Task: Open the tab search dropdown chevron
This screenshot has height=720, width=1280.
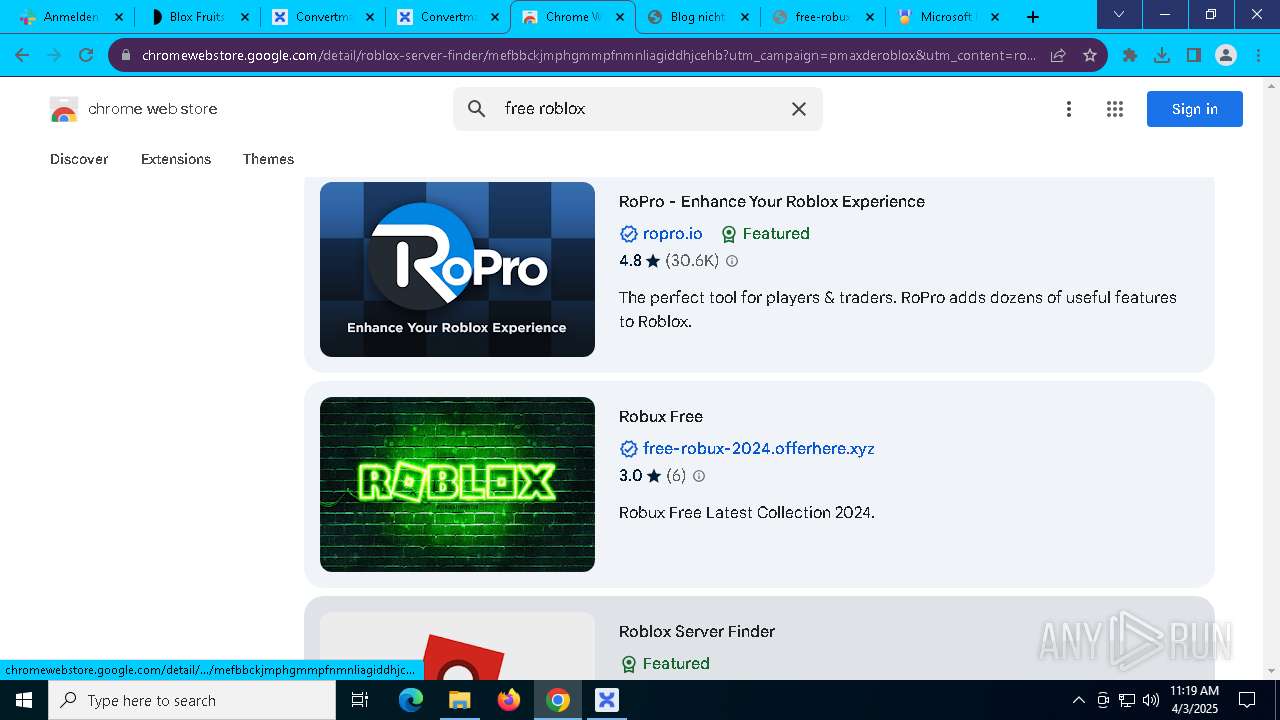Action: (x=1119, y=14)
